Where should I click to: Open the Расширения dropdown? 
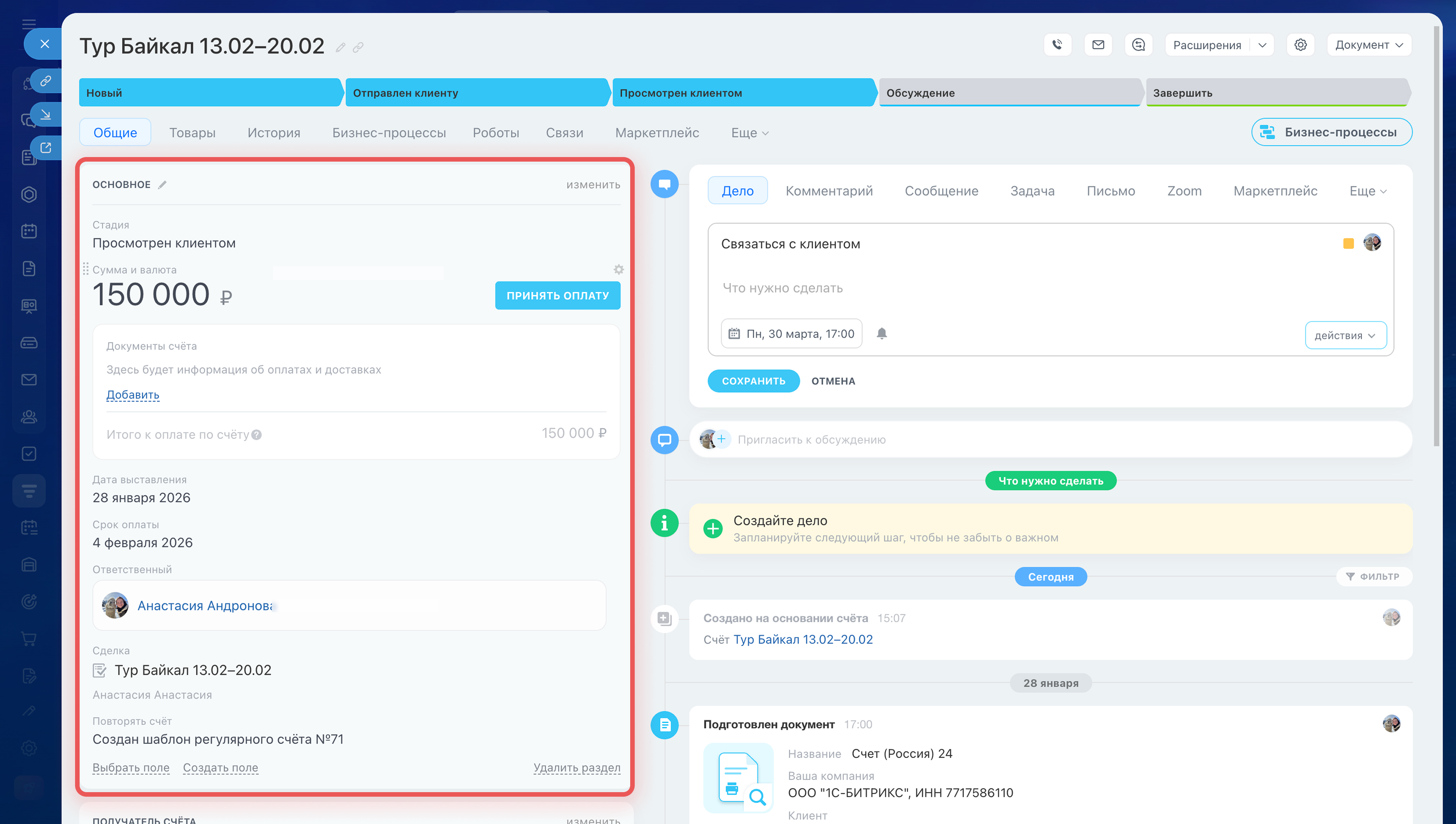(x=1262, y=45)
